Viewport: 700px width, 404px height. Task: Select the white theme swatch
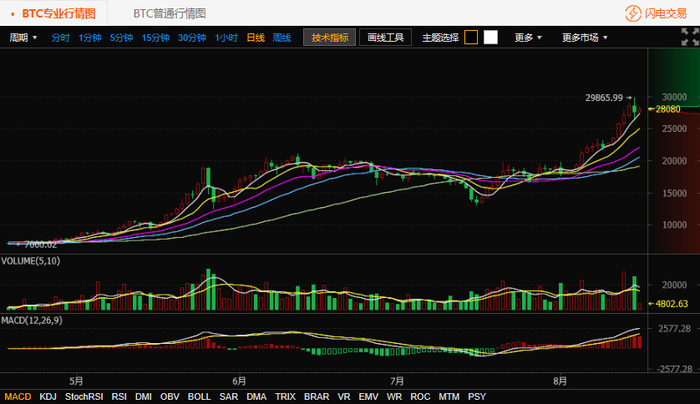pyautogui.click(x=491, y=37)
